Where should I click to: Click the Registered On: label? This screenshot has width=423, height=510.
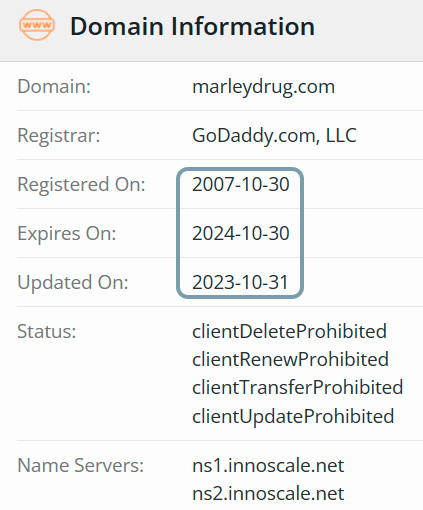pyautogui.click(x=81, y=184)
